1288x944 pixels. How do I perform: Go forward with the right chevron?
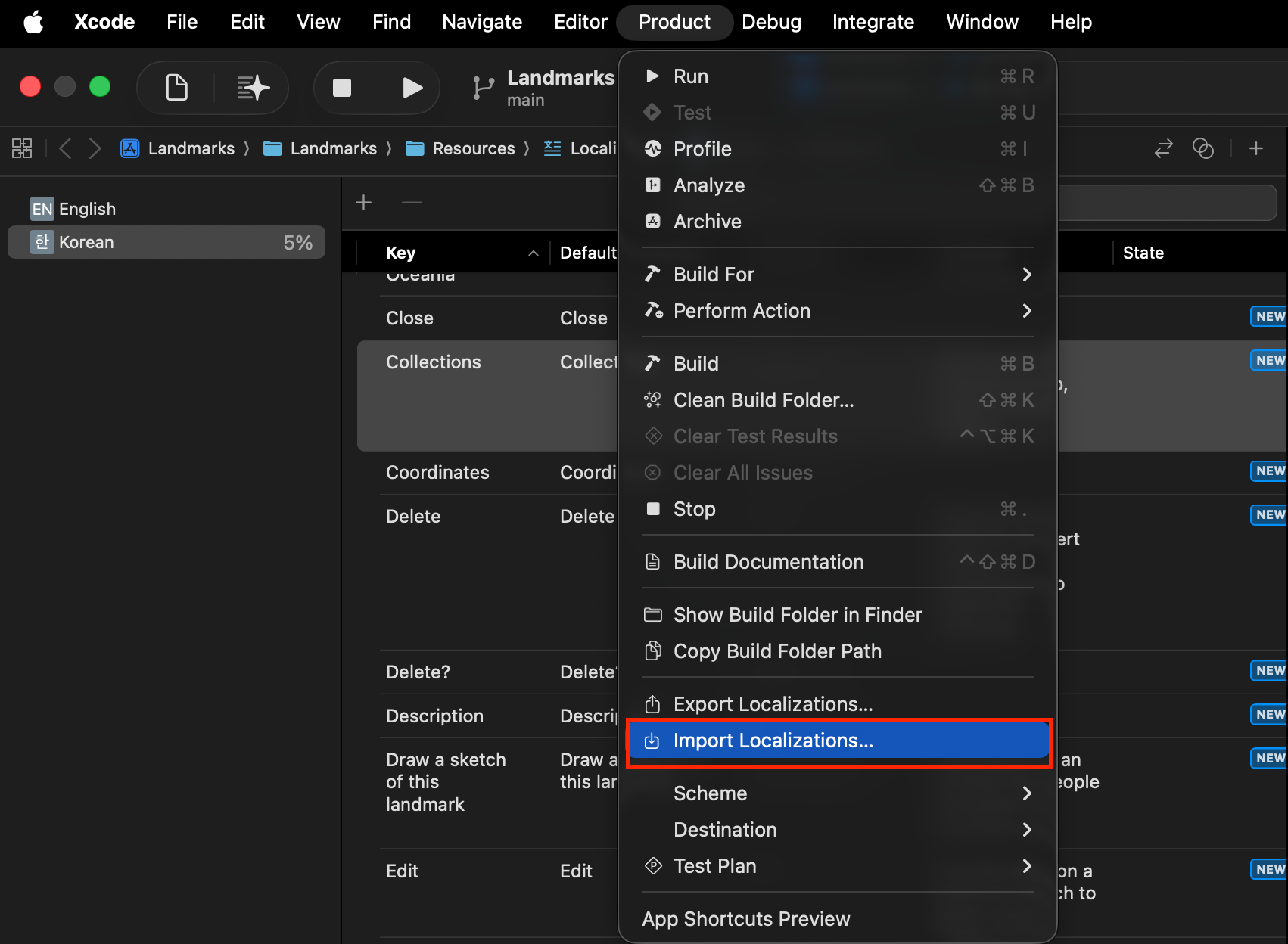click(x=95, y=148)
